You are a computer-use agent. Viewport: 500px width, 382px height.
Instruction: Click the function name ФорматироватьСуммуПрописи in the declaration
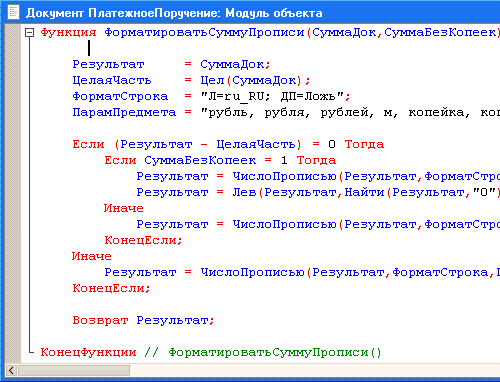205,33
